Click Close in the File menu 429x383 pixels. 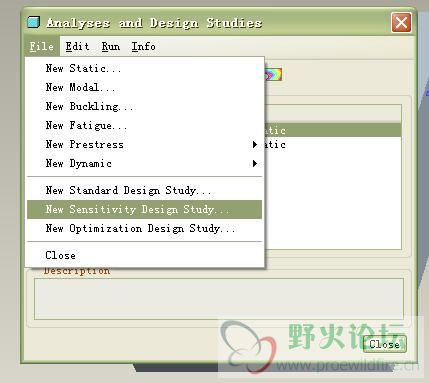(144, 255)
